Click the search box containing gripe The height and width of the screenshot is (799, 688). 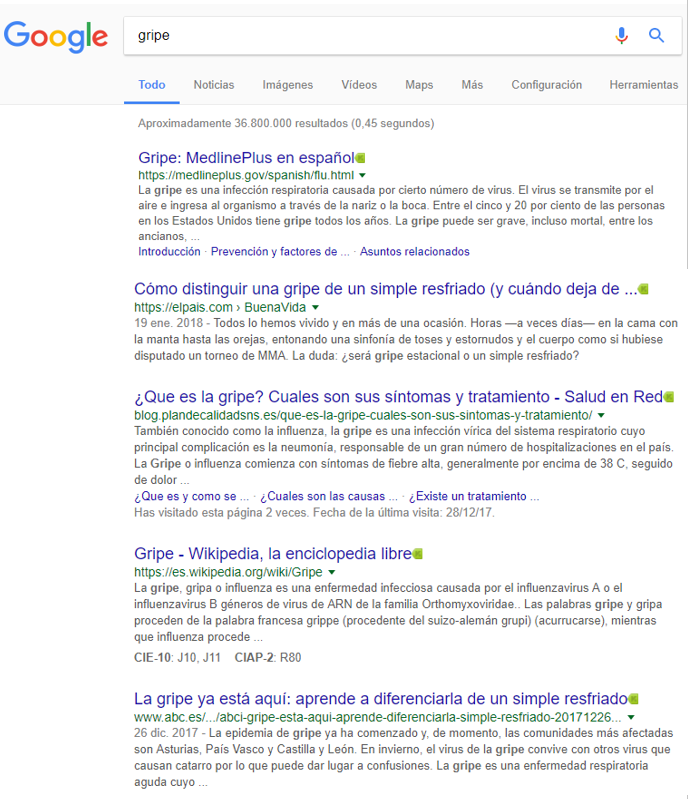(x=370, y=36)
